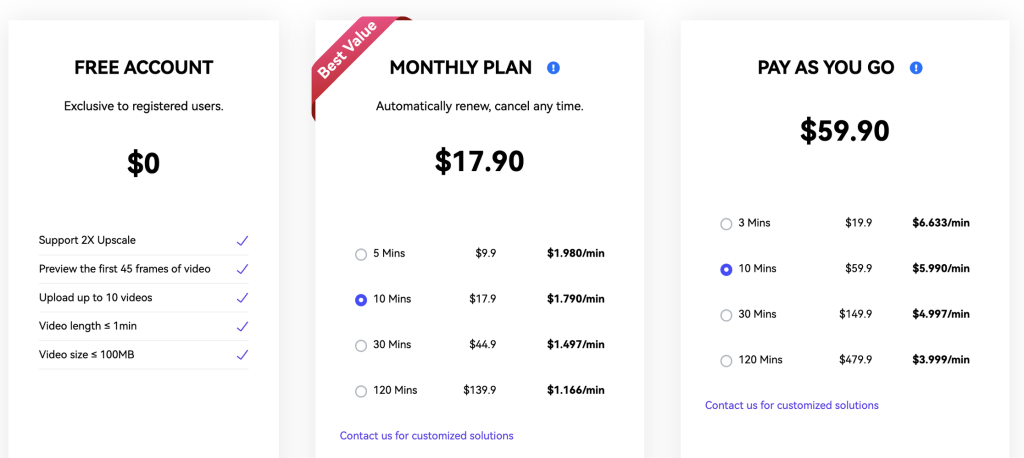Click checkmark next to Video size ≤ 100MB
The height and width of the screenshot is (458, 1024).
(x=242, y=354)
